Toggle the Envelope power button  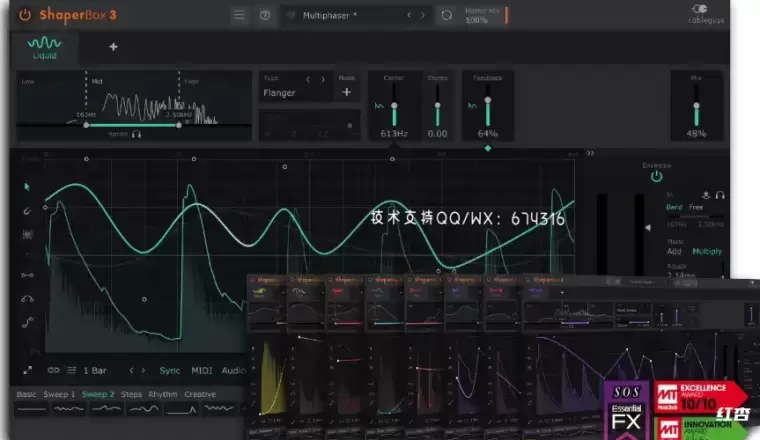656,176
